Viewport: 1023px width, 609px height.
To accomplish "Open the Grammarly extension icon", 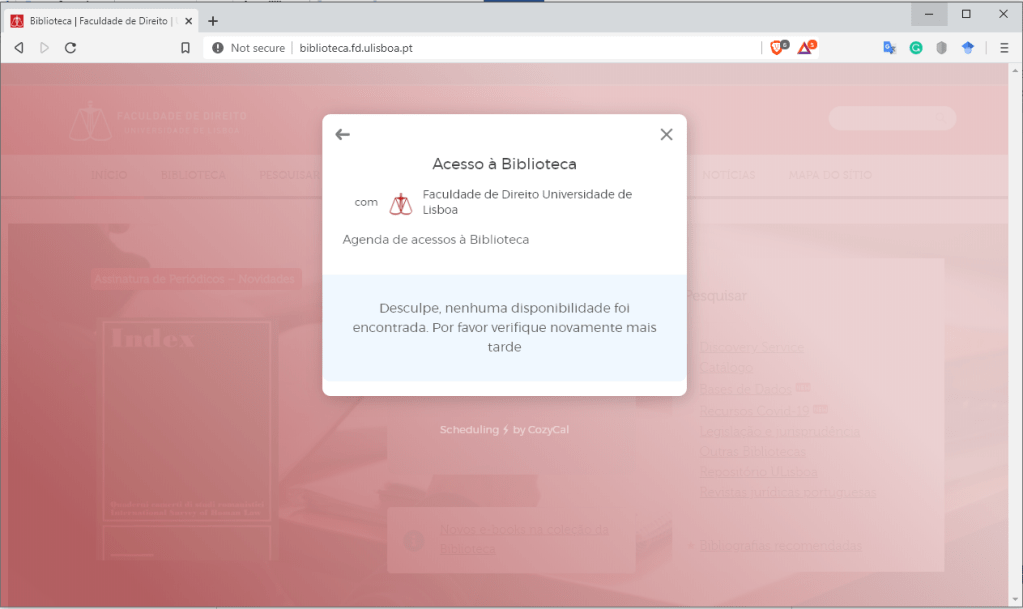I will click(x=915, y=47).
